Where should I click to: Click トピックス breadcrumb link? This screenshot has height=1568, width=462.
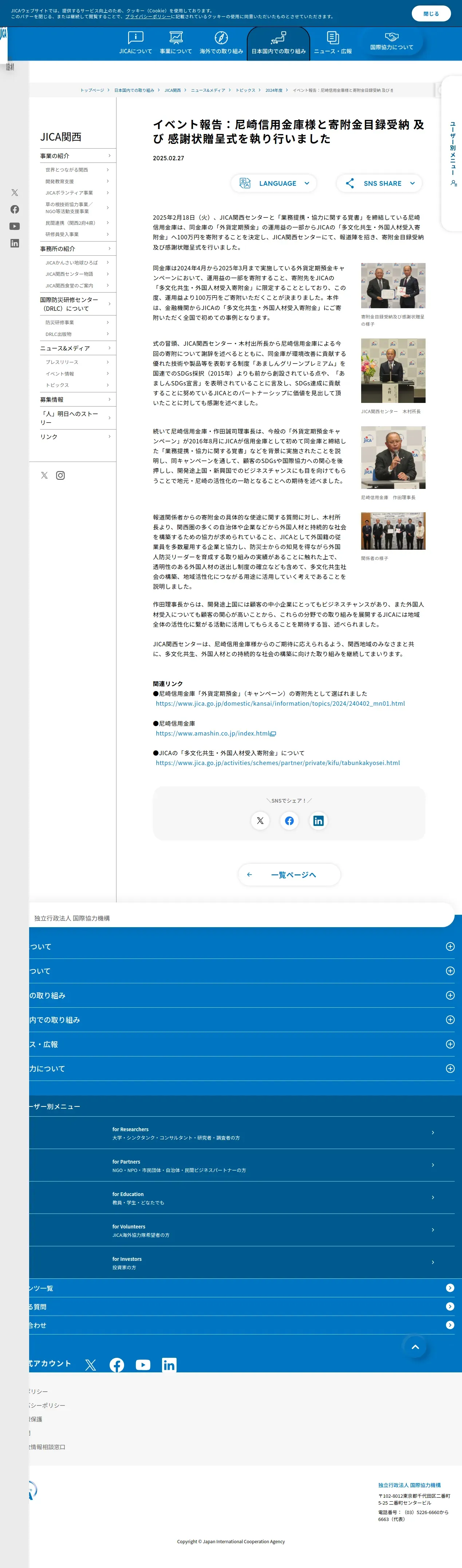click(246, 90)
